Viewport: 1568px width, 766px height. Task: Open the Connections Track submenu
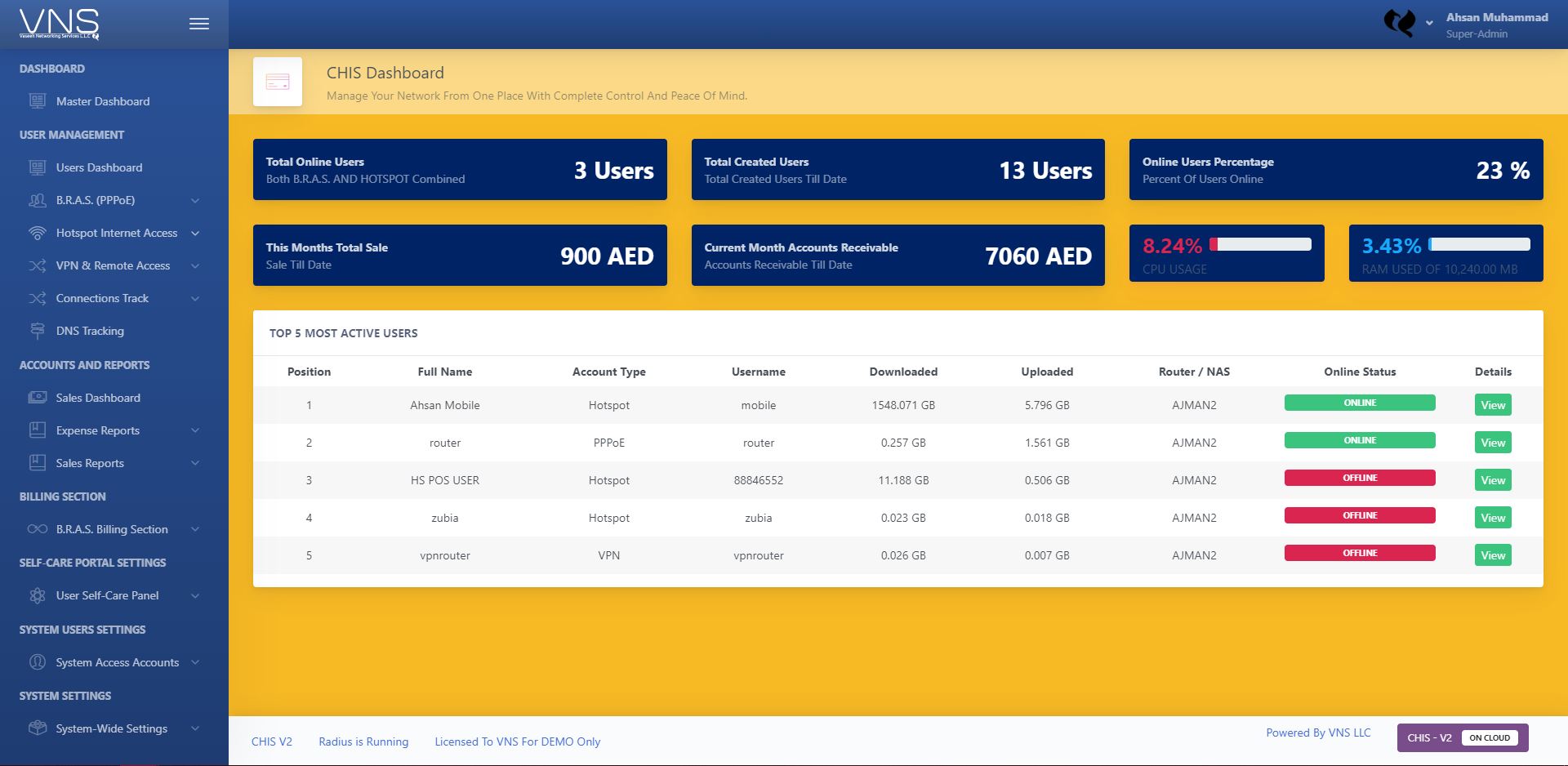point(102,298)
